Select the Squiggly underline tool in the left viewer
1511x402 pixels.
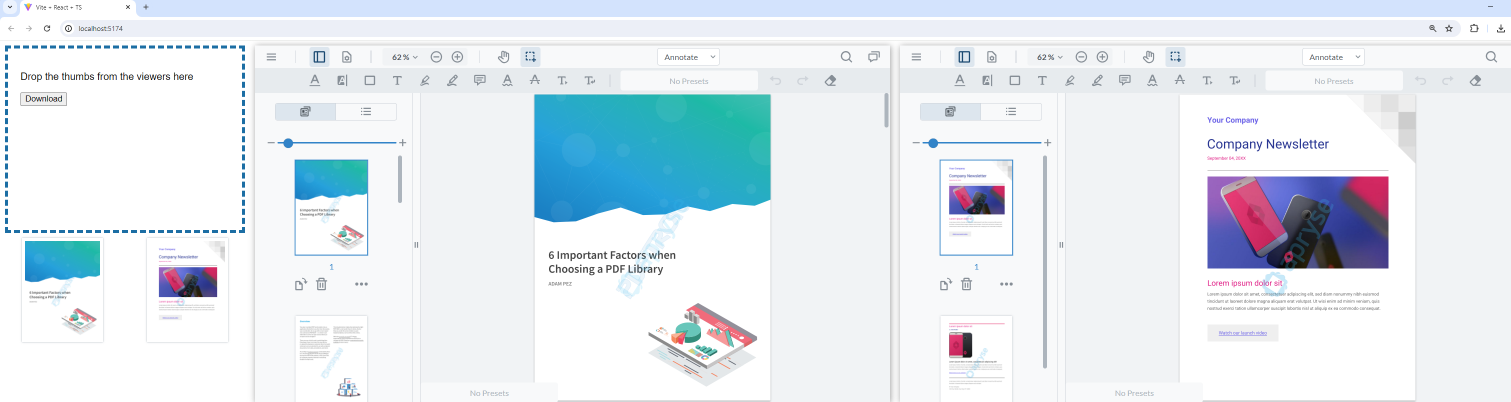pos(507,80)
